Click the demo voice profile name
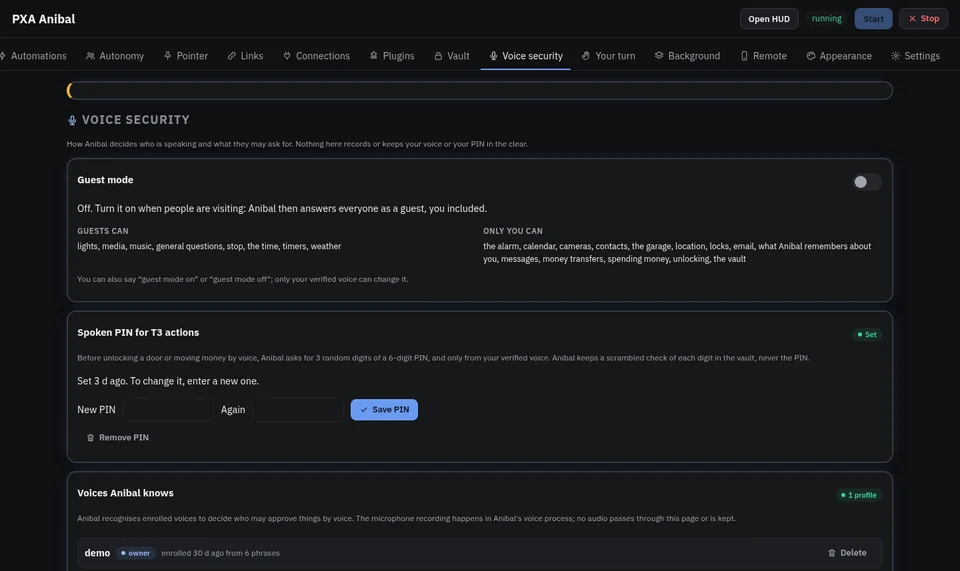Image resolution: width=960 pixels, height=571 pixels. click(x=97, y=553)
